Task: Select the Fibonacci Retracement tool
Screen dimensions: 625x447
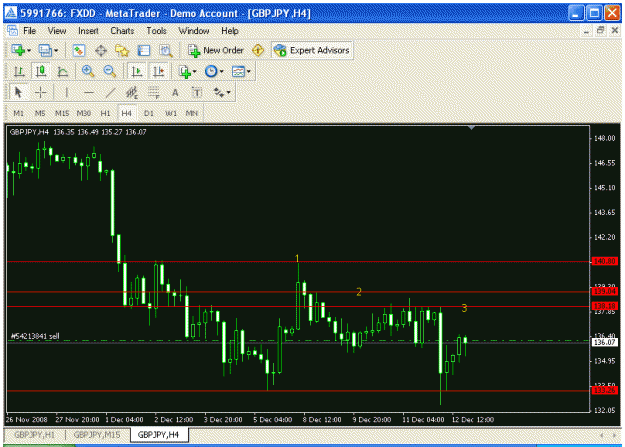Action: (x=153, y=93)
